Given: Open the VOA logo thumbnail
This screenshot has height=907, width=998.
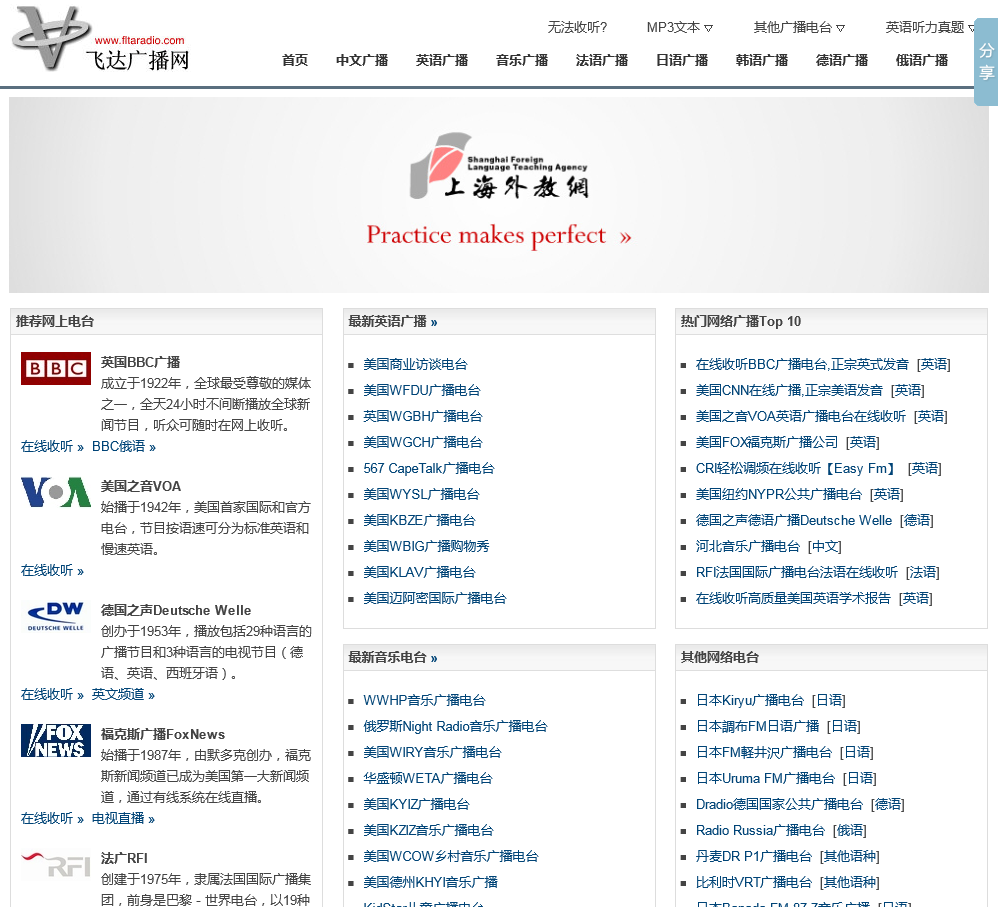Looking at the screenshot, I should click(56, 492).
